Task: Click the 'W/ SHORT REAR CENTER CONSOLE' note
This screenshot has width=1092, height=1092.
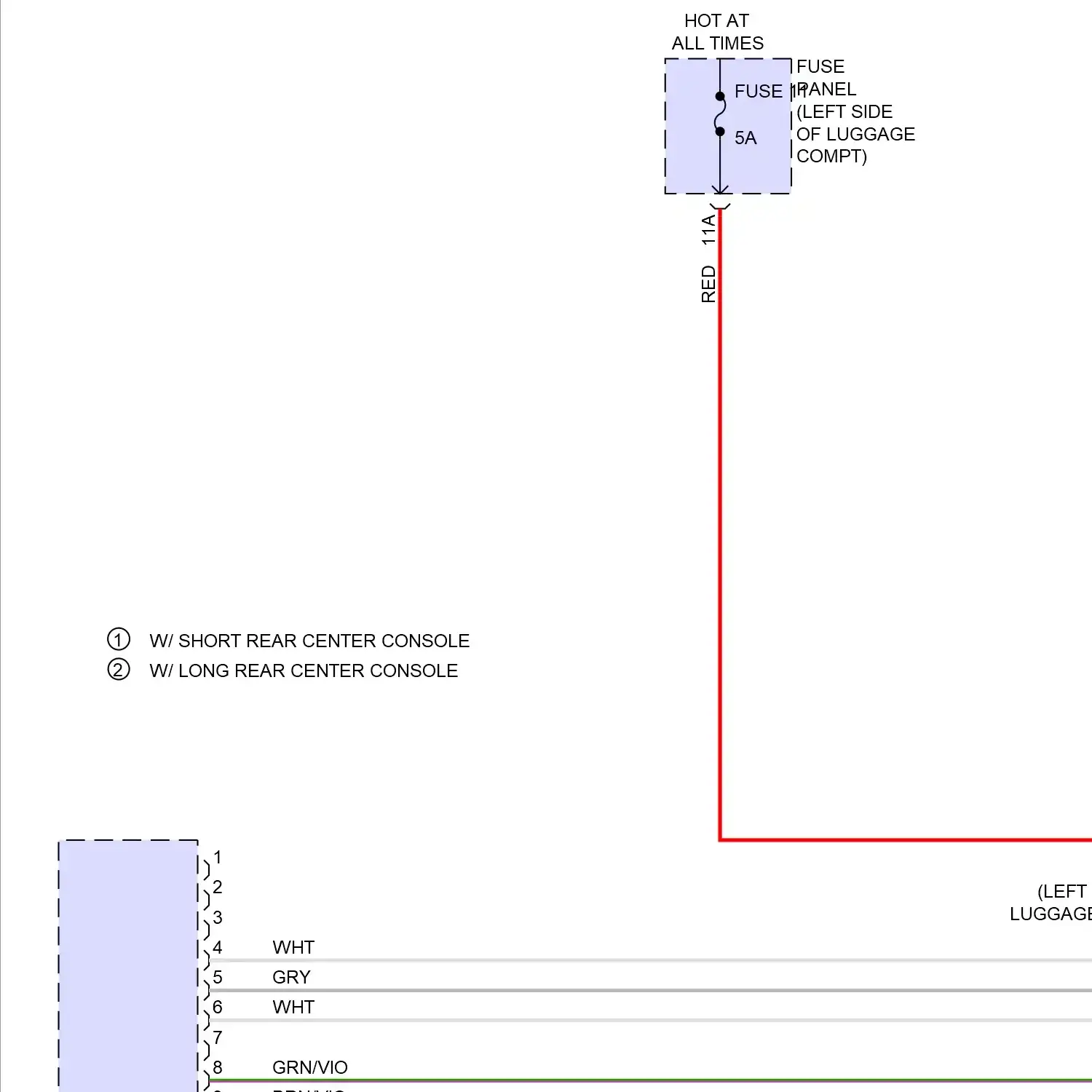Action: [309, 641]
